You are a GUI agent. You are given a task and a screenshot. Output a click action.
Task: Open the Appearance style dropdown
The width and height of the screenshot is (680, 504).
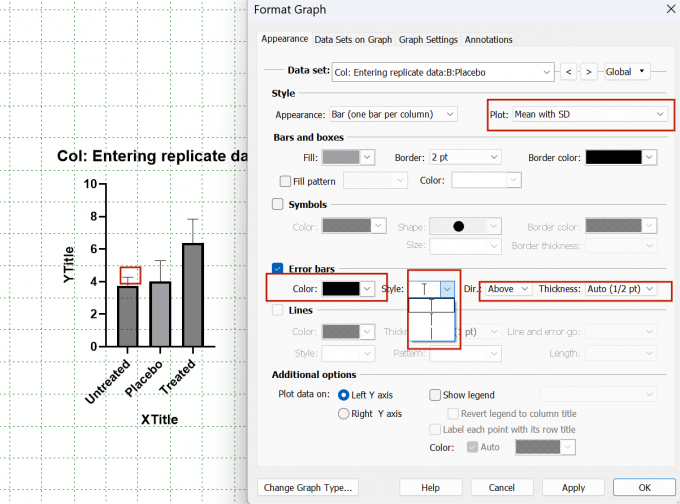(393, 115)
